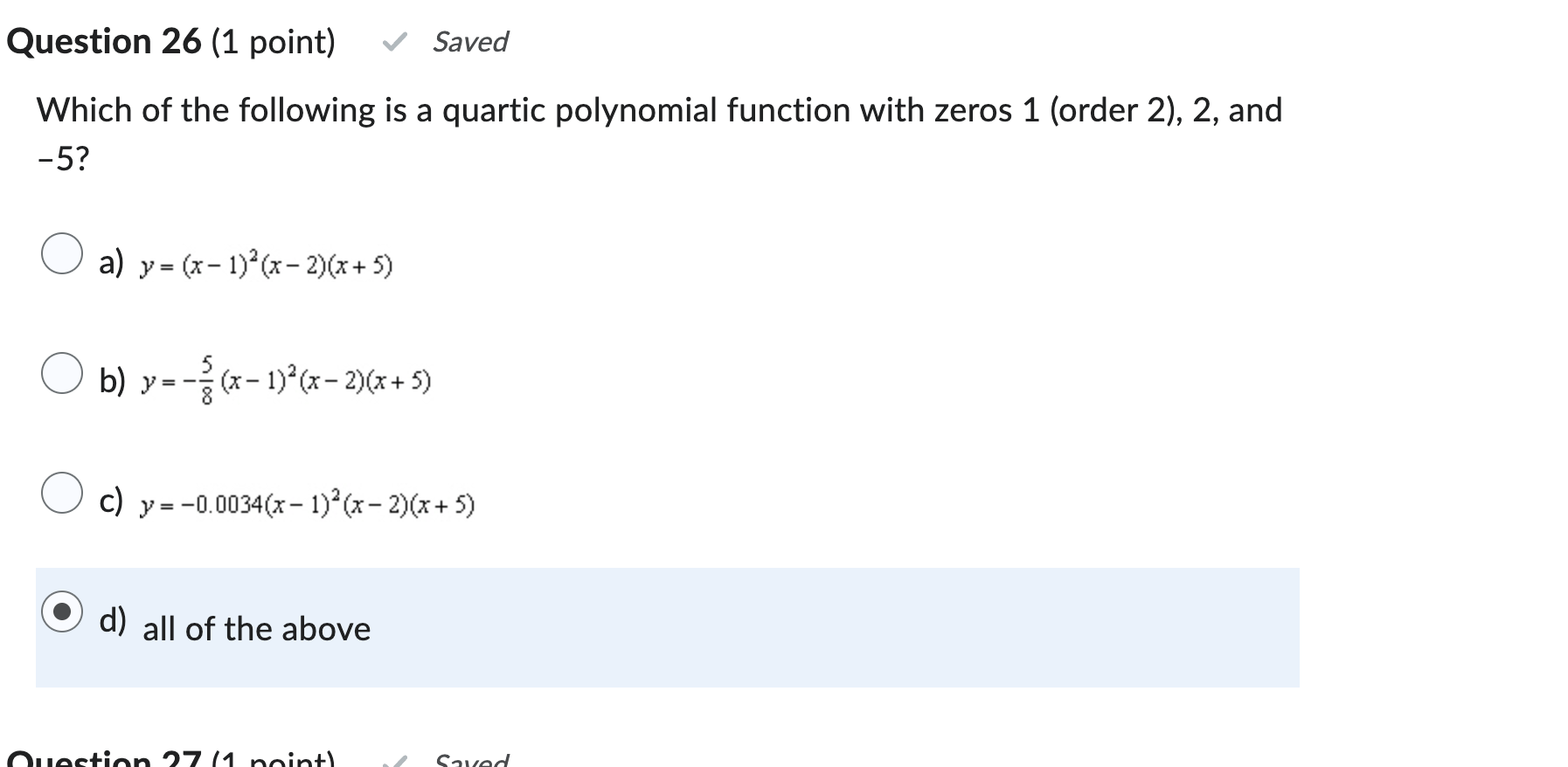Click the option d label letter
The height and width of the screenshot is (767, 1568).
pos(112,618)
